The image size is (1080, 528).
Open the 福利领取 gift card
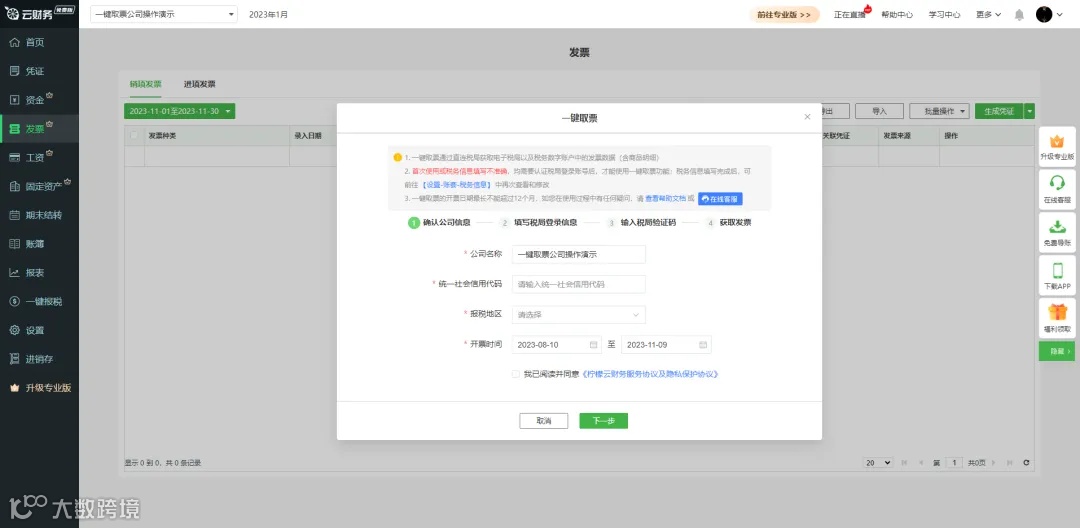pos(1057,318)
